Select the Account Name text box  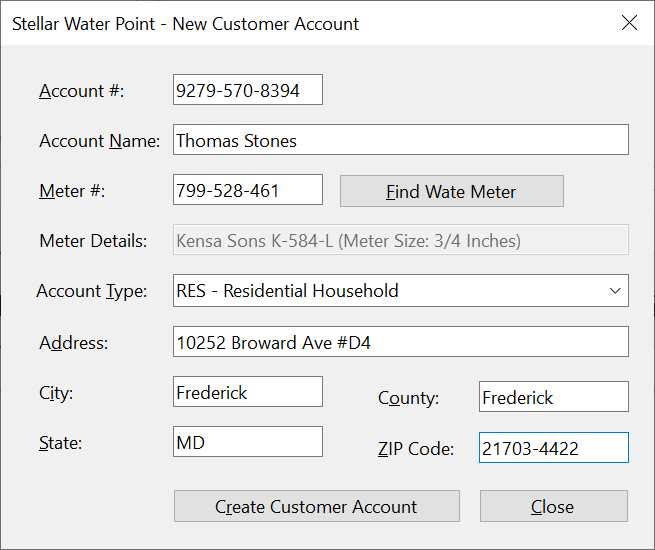coord(401,139)
